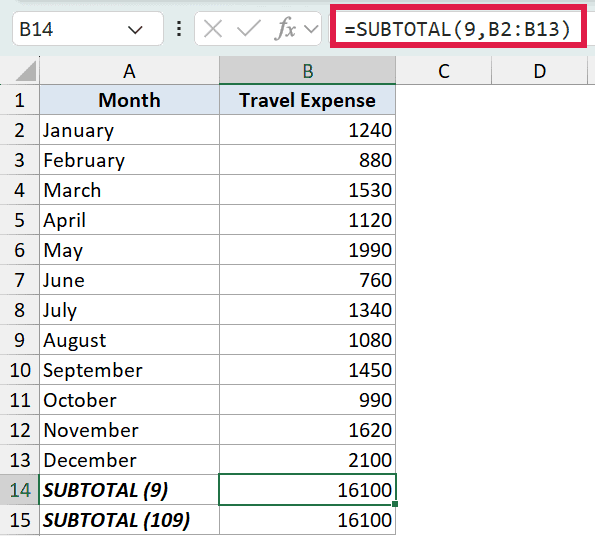The image size is (595, 536).
Task: Expand the formula bar function dropdown chevron
Action: (x=311, y=29)
